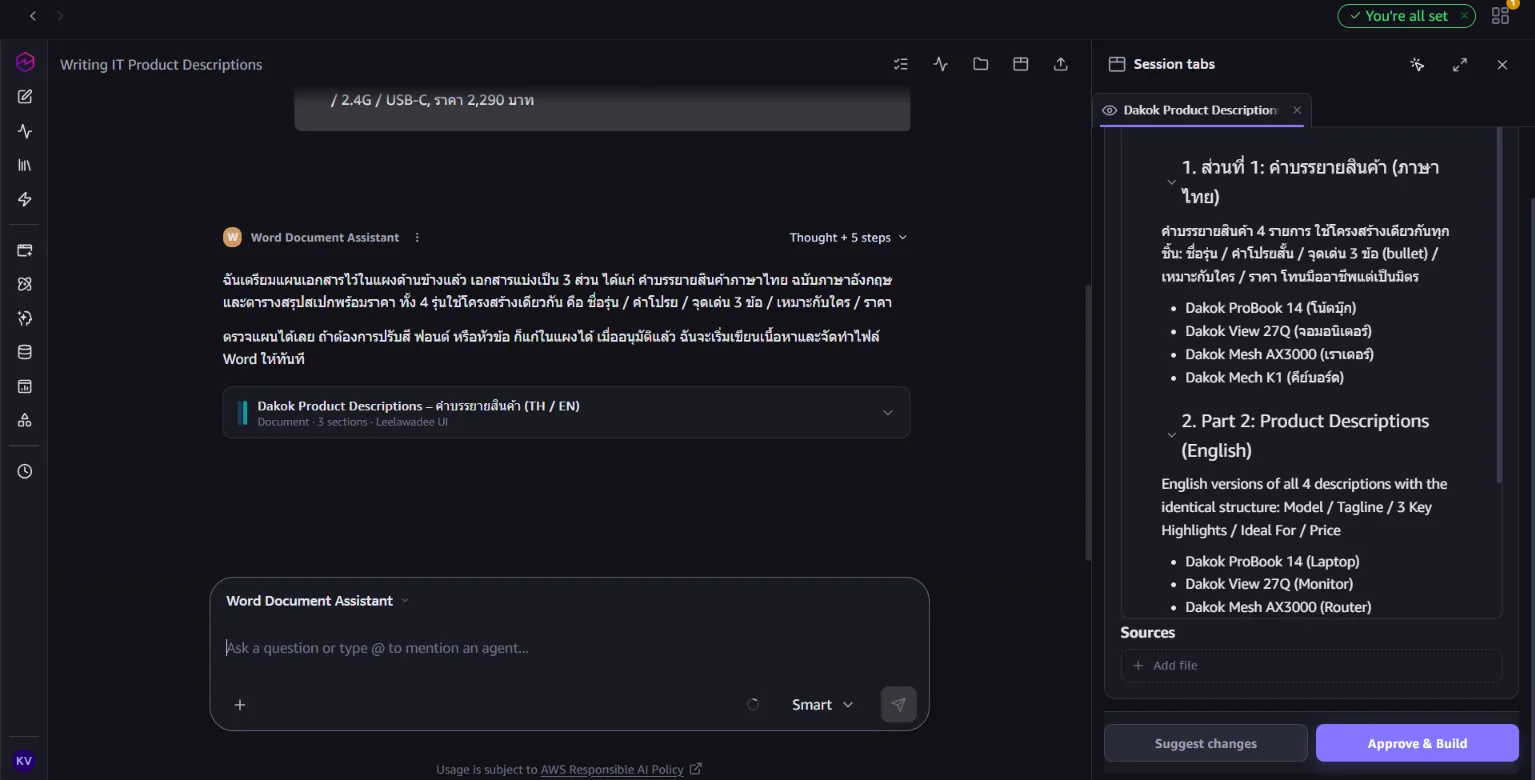Open the database cylinder icon in sidebar
Image resolution: width=1535 pixels, height=780 pixels.
[25, 352]
